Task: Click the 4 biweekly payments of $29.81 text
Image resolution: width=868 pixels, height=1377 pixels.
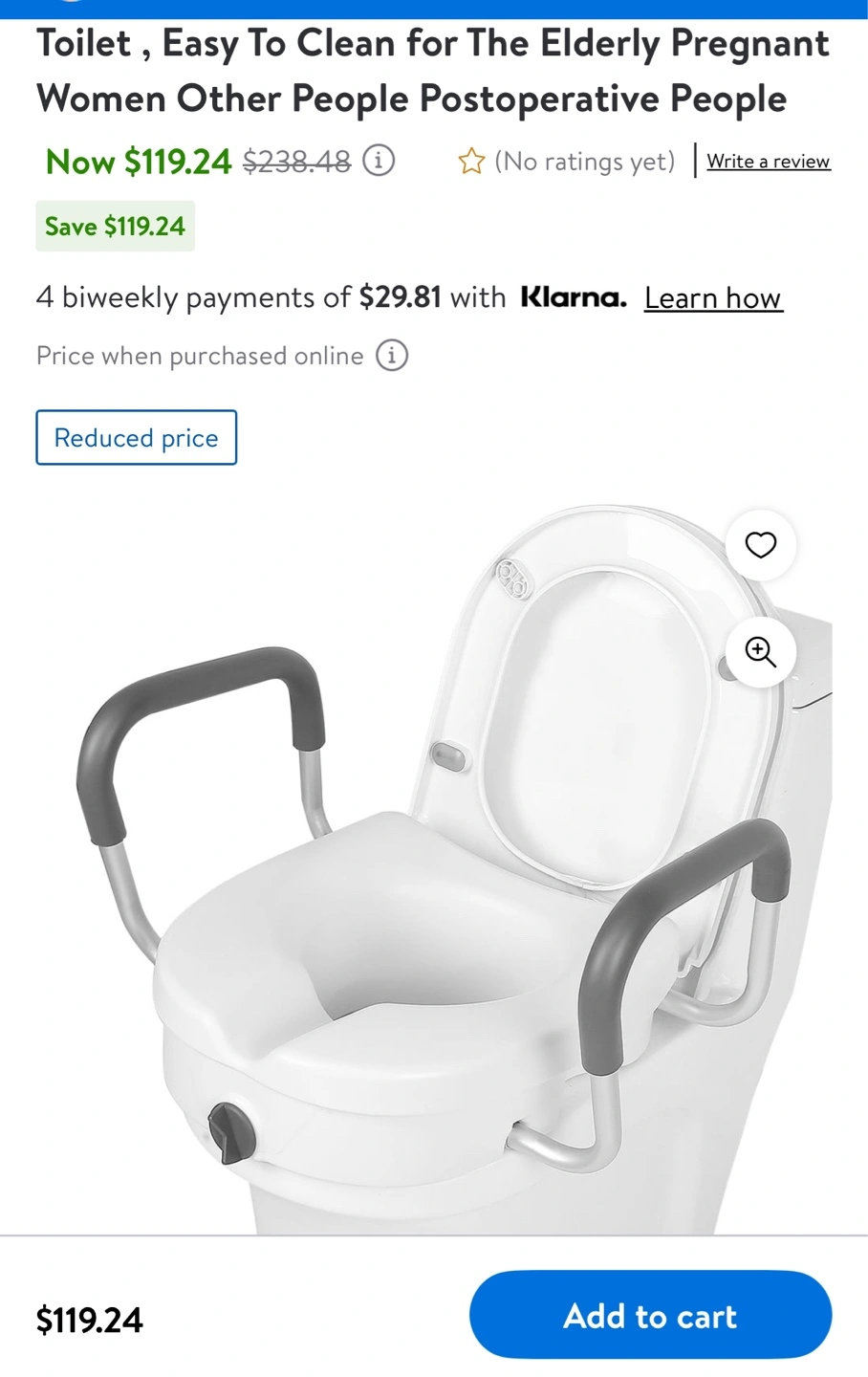Action: pyautogui.click(x=239, y=297)
